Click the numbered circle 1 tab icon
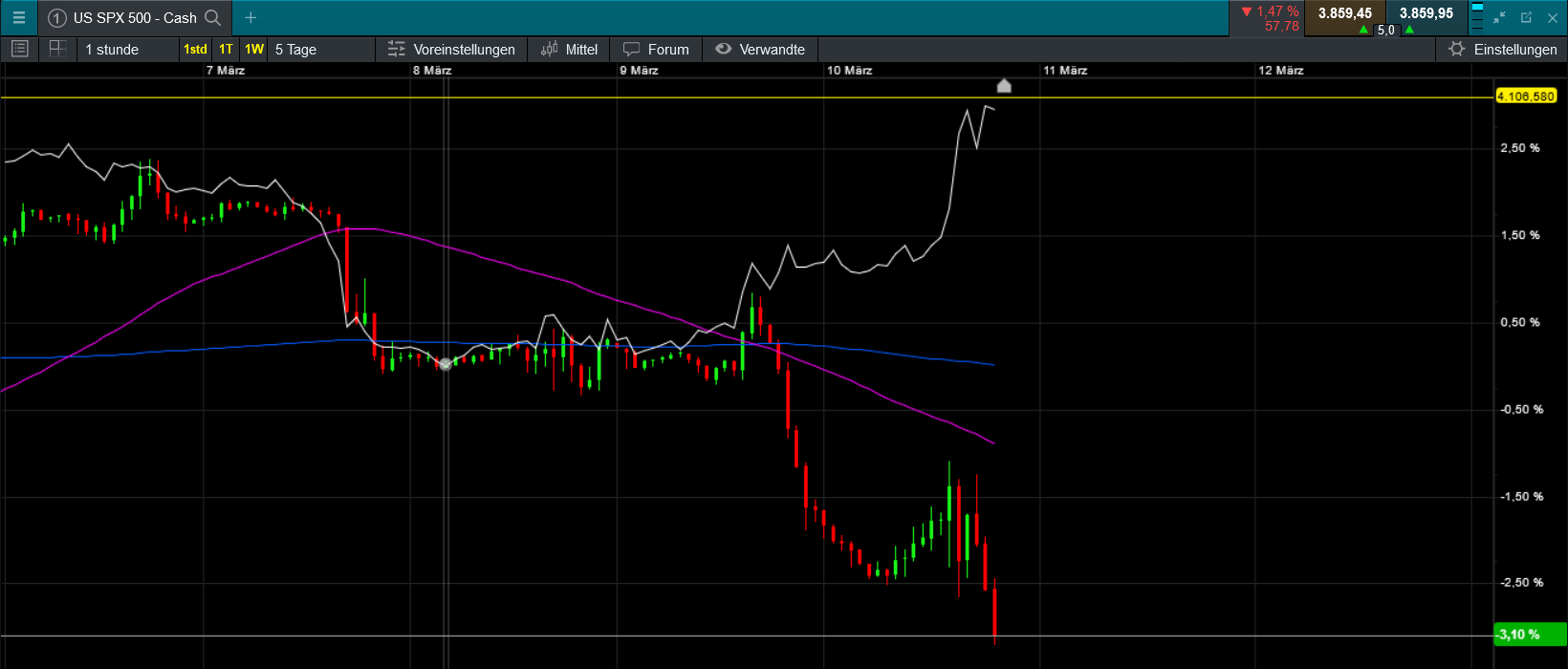The height and width of the screenshot is (669, 1568). (57, 17)
